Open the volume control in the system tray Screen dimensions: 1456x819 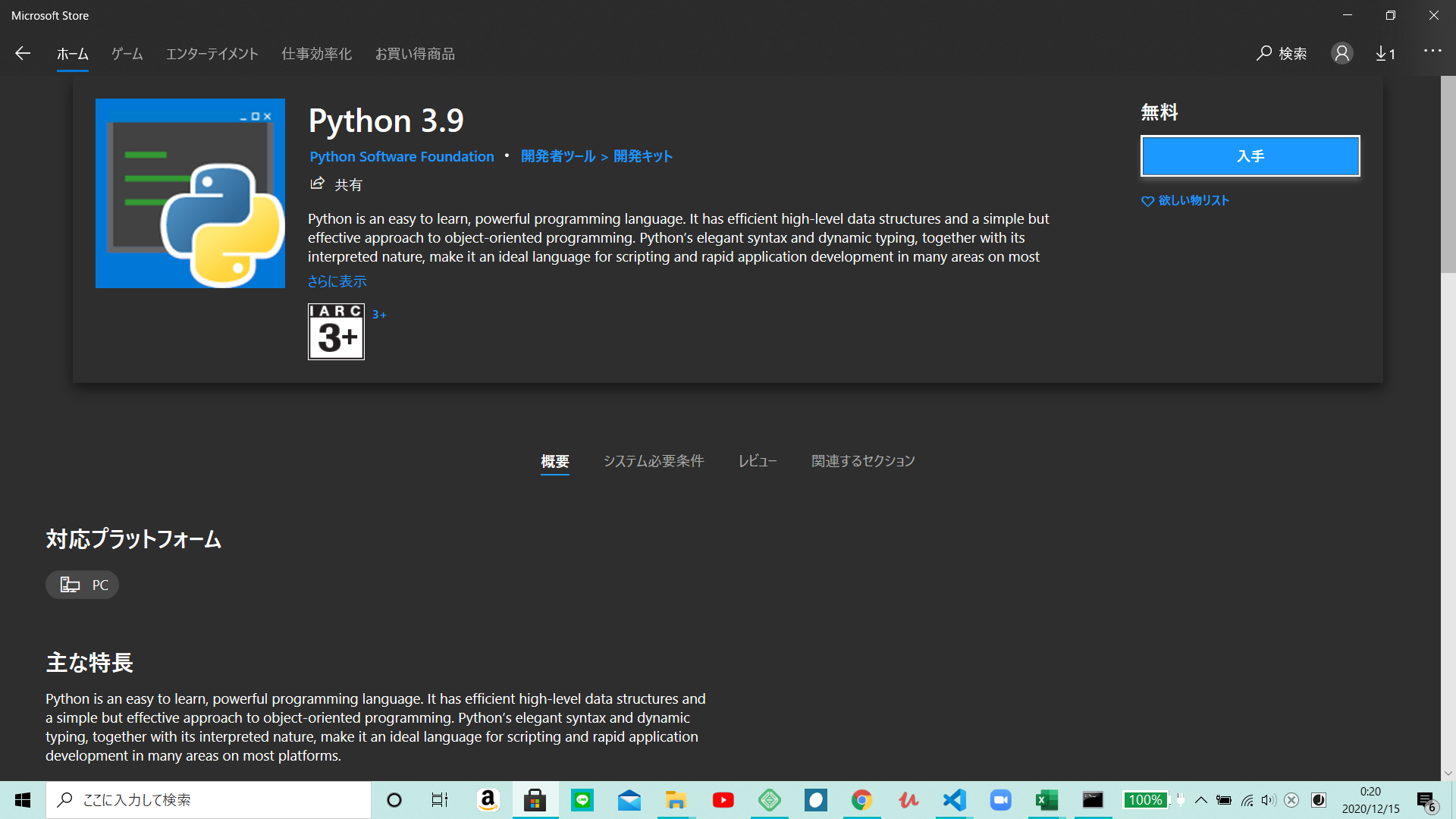pos(1268,800)
